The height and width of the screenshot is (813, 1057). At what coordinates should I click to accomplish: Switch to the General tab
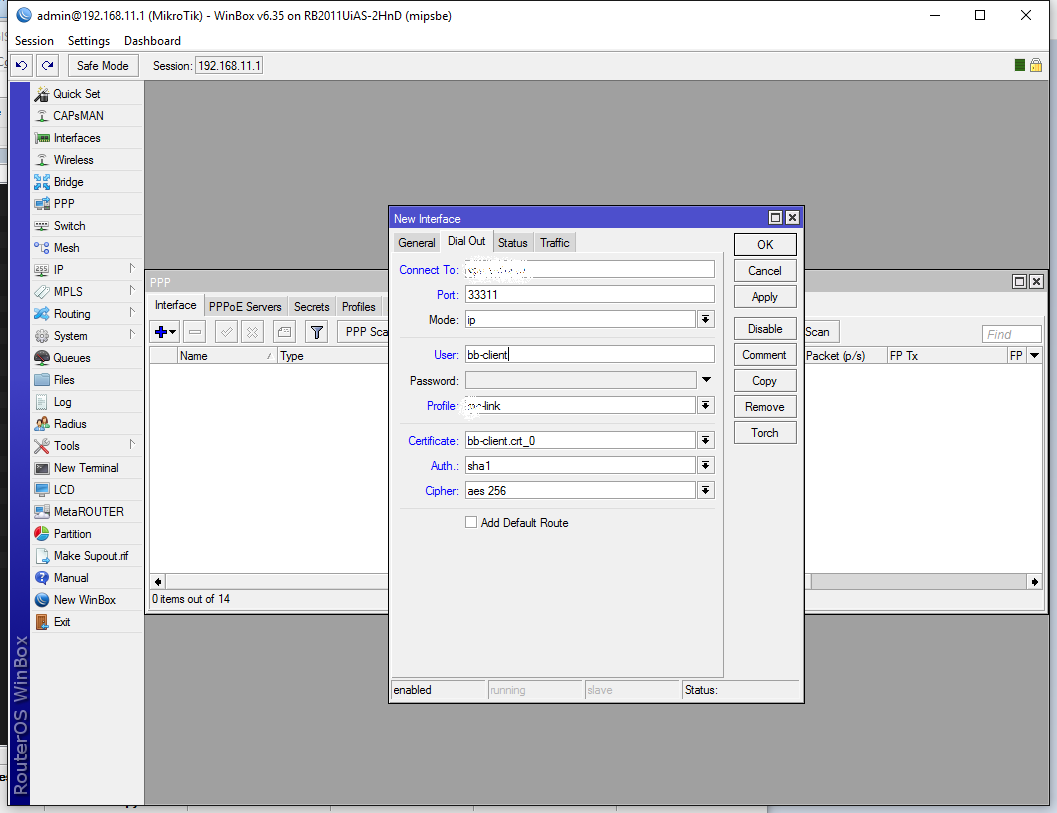coord(417,243)
